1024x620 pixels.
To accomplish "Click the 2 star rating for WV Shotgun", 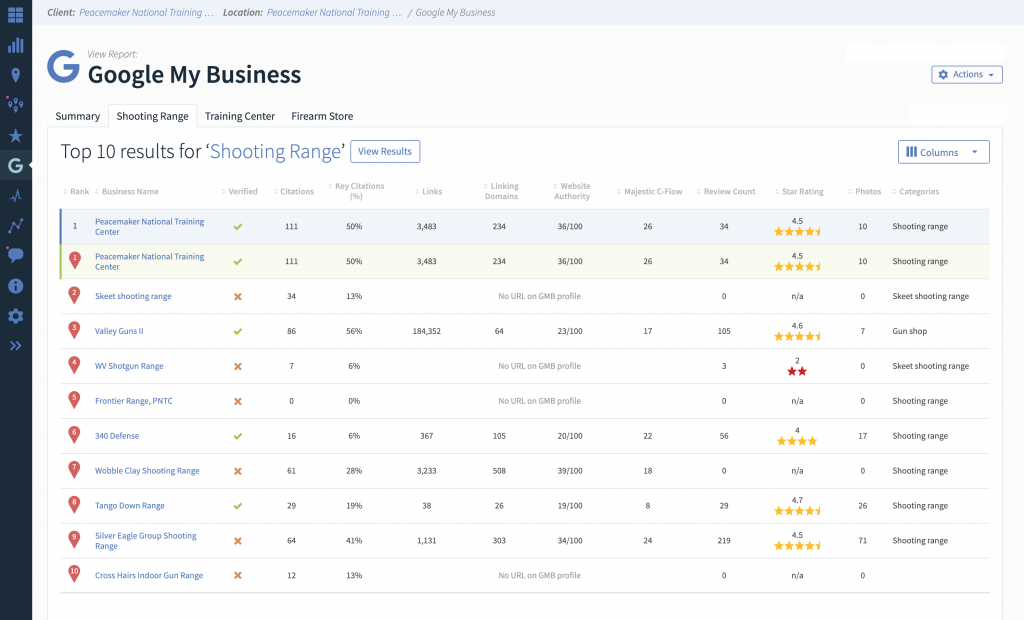I will coord(797,367).
